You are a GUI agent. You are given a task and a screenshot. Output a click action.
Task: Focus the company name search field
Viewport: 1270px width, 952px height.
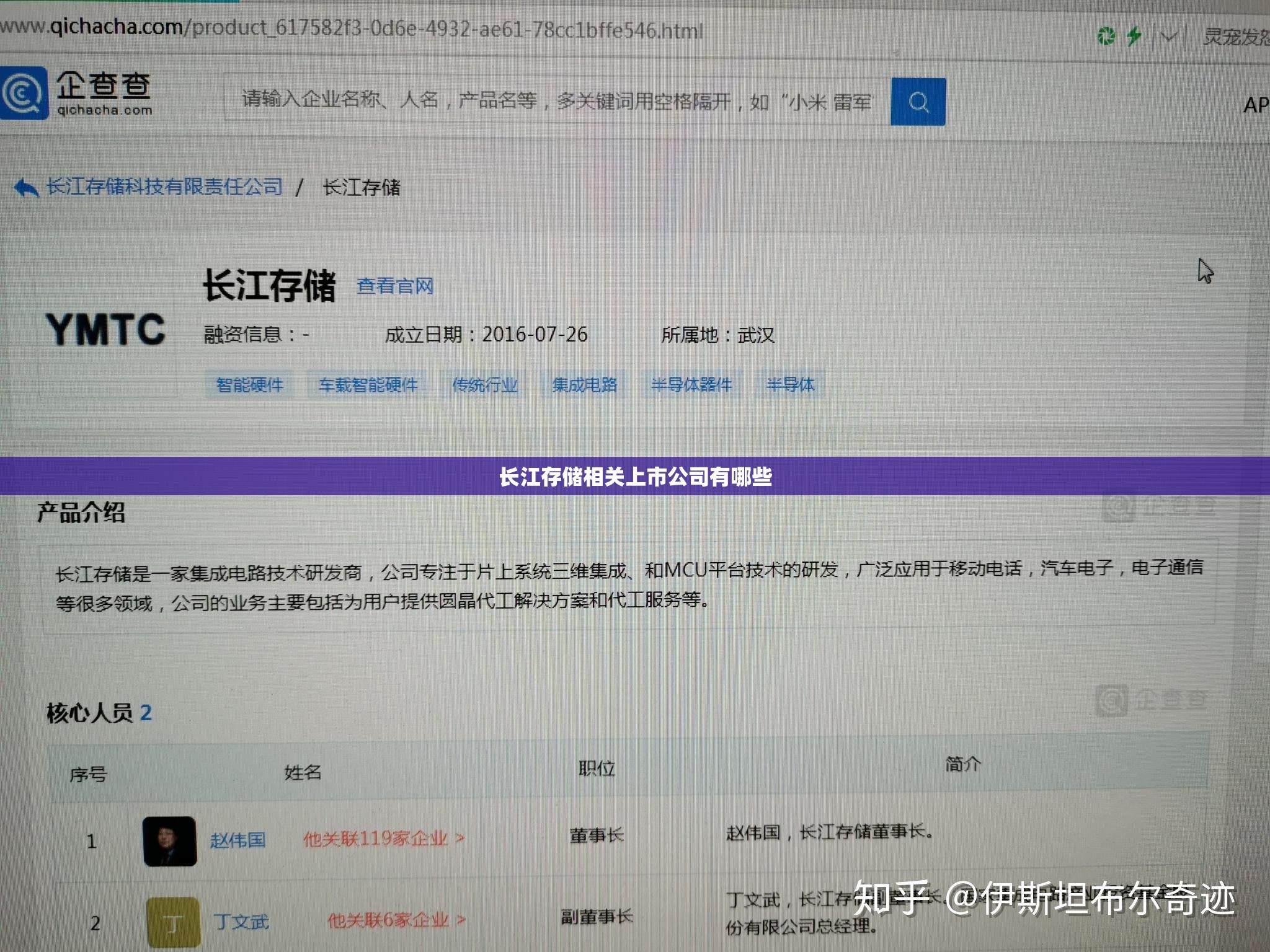click(x=557, y=99)
